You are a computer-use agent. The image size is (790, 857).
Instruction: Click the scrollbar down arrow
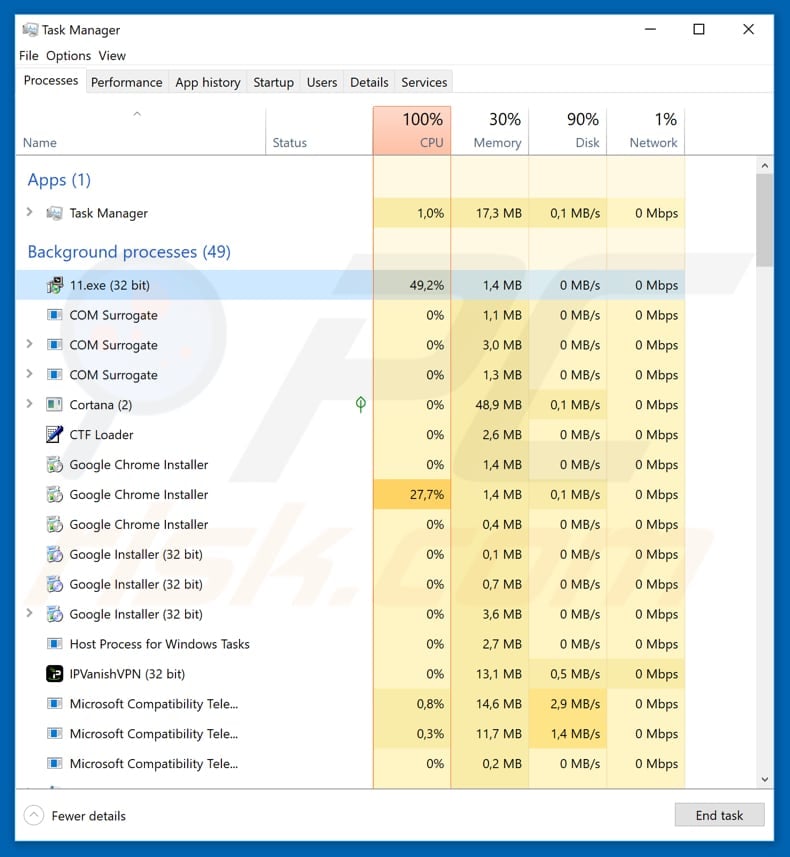click(x=764, y=779)
